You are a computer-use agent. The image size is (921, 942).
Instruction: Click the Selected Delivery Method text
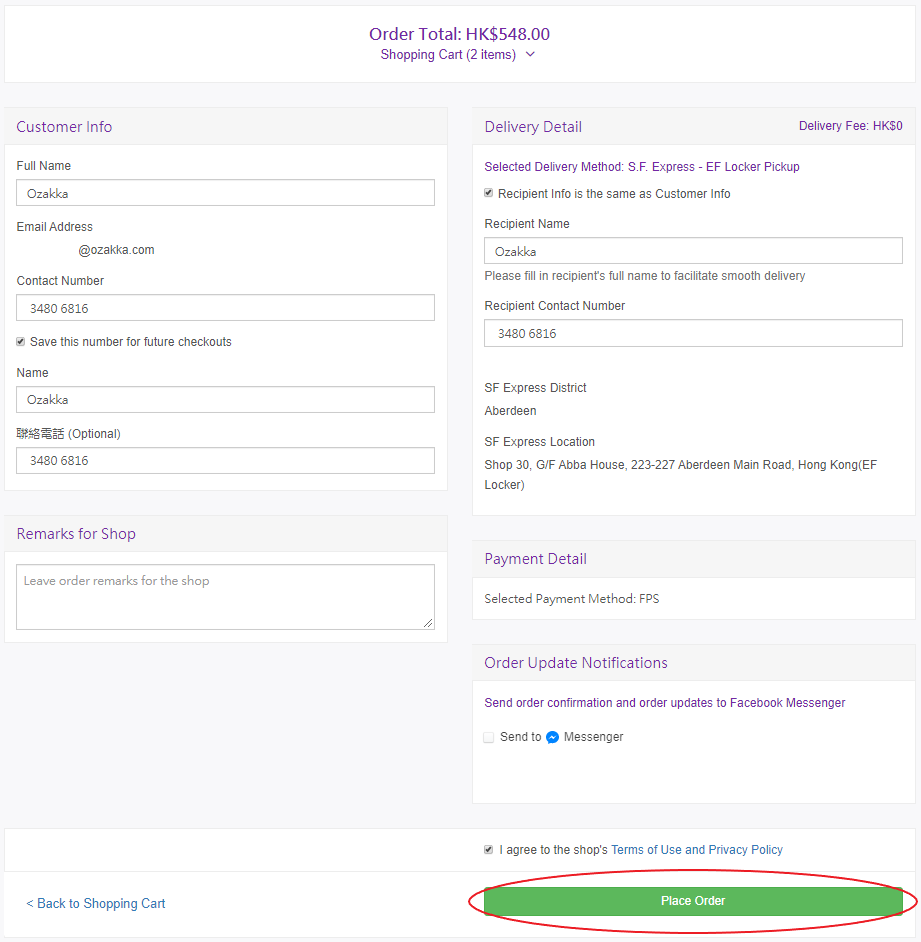(641, 167)
